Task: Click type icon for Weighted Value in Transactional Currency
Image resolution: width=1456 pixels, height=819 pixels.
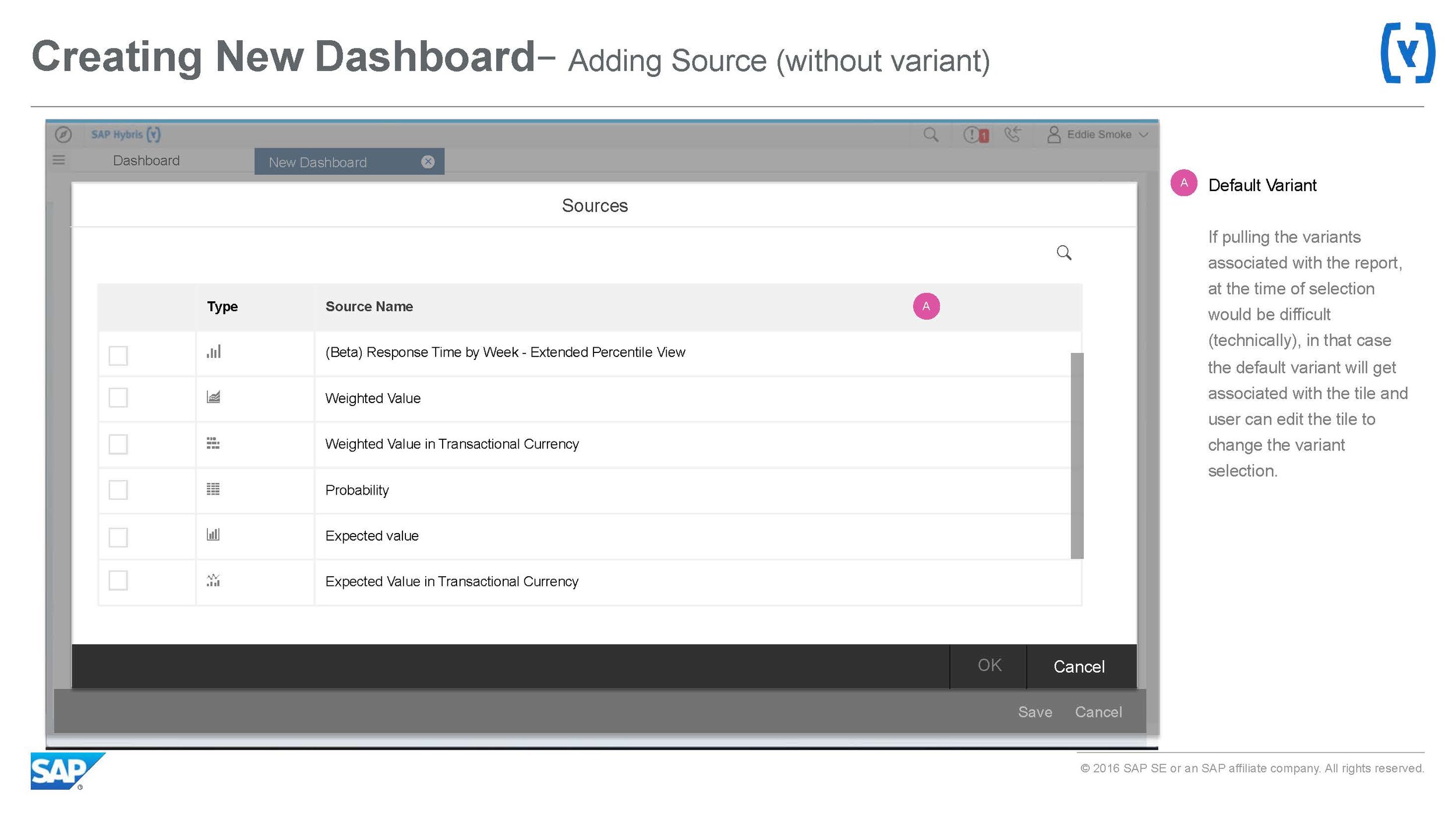Action: point(213,443)
